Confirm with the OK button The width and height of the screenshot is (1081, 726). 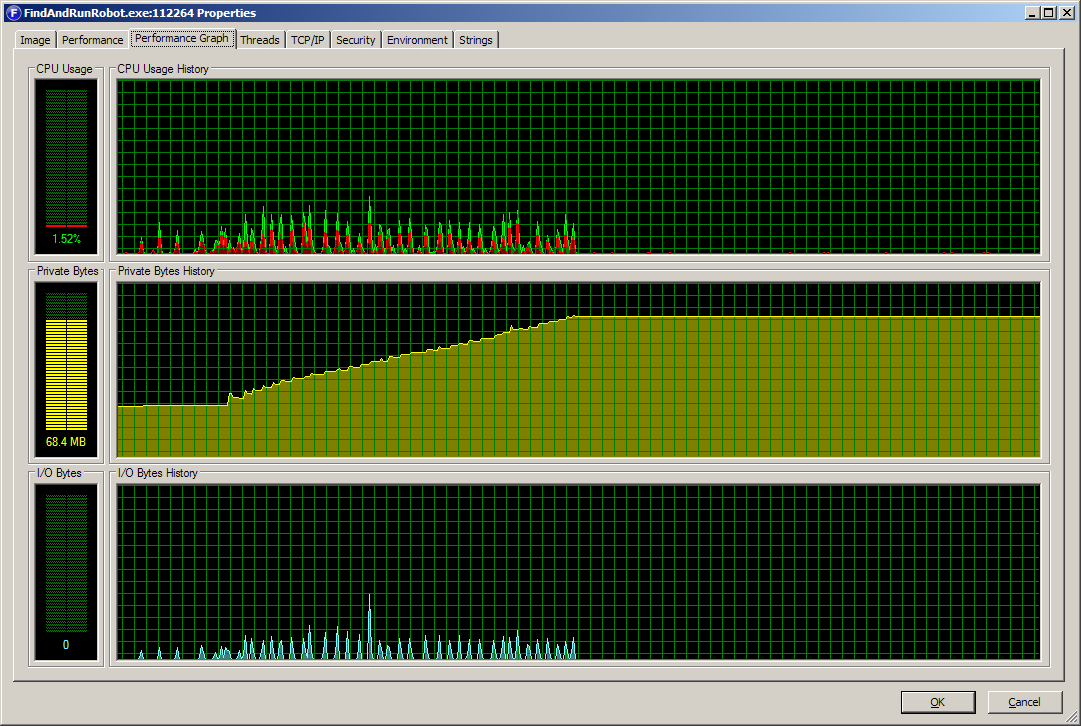pyautogui.click(x=937, y=701)
